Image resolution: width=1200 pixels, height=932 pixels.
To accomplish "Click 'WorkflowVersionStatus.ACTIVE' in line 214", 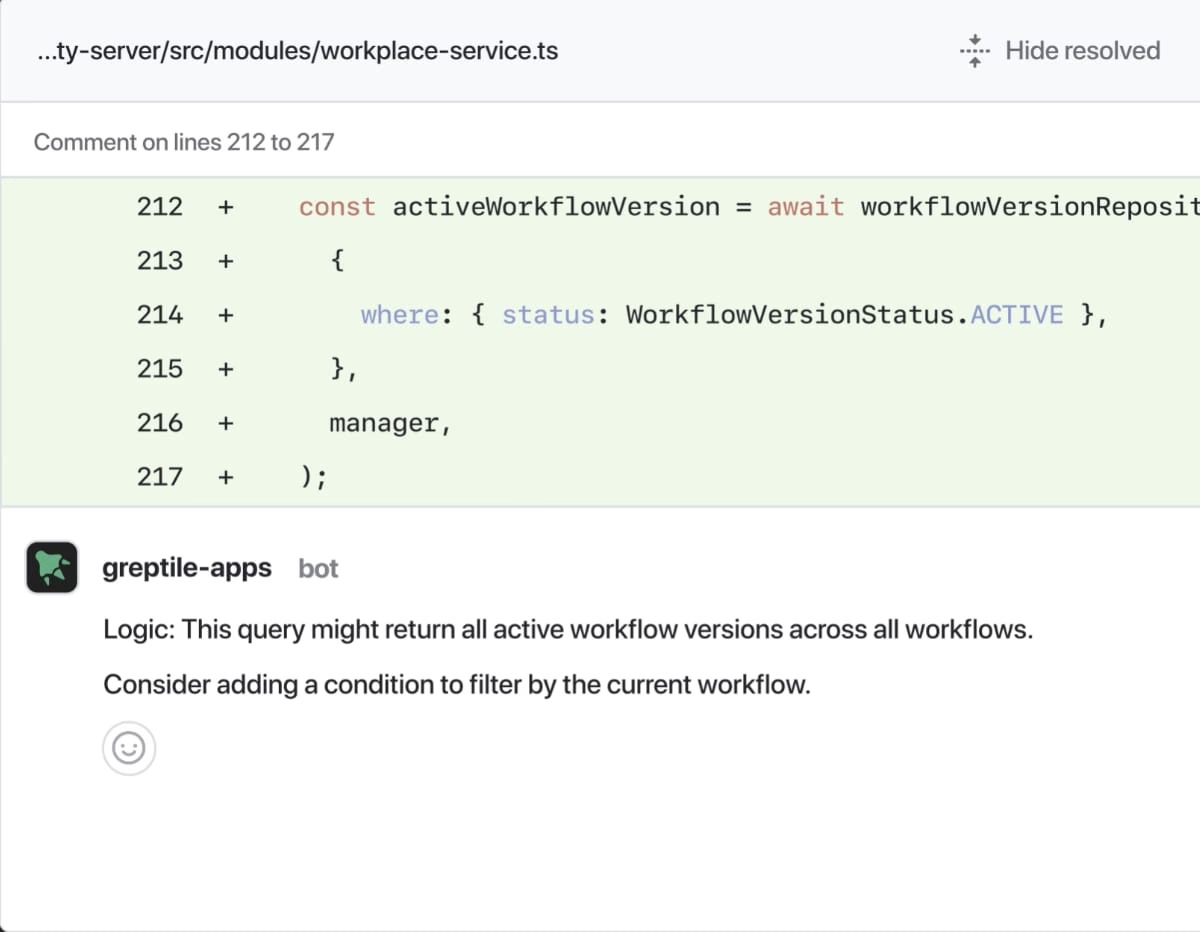I will coord(845,315).
